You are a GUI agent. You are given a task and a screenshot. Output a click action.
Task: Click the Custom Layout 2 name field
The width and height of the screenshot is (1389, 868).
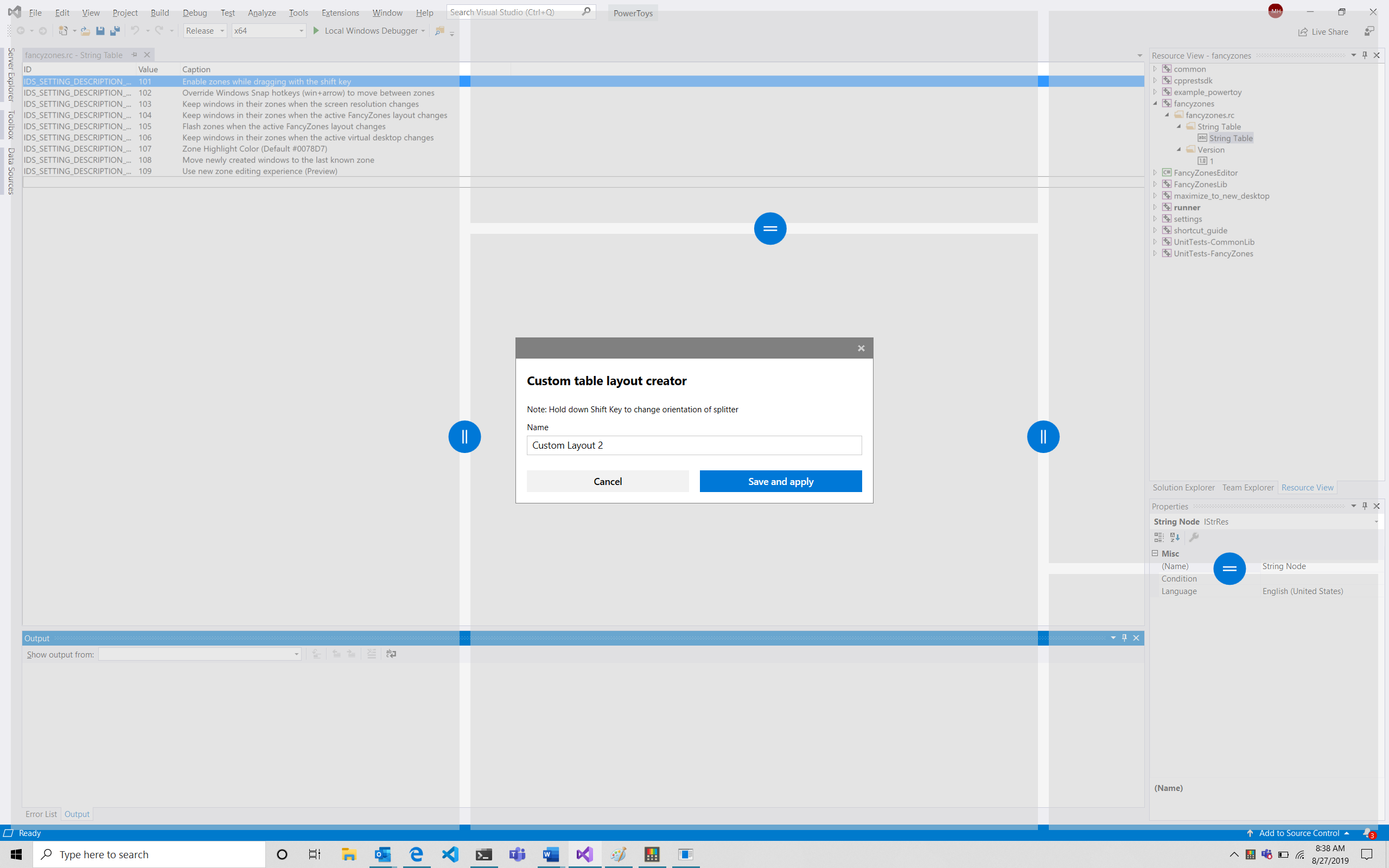tap(694, 445)
